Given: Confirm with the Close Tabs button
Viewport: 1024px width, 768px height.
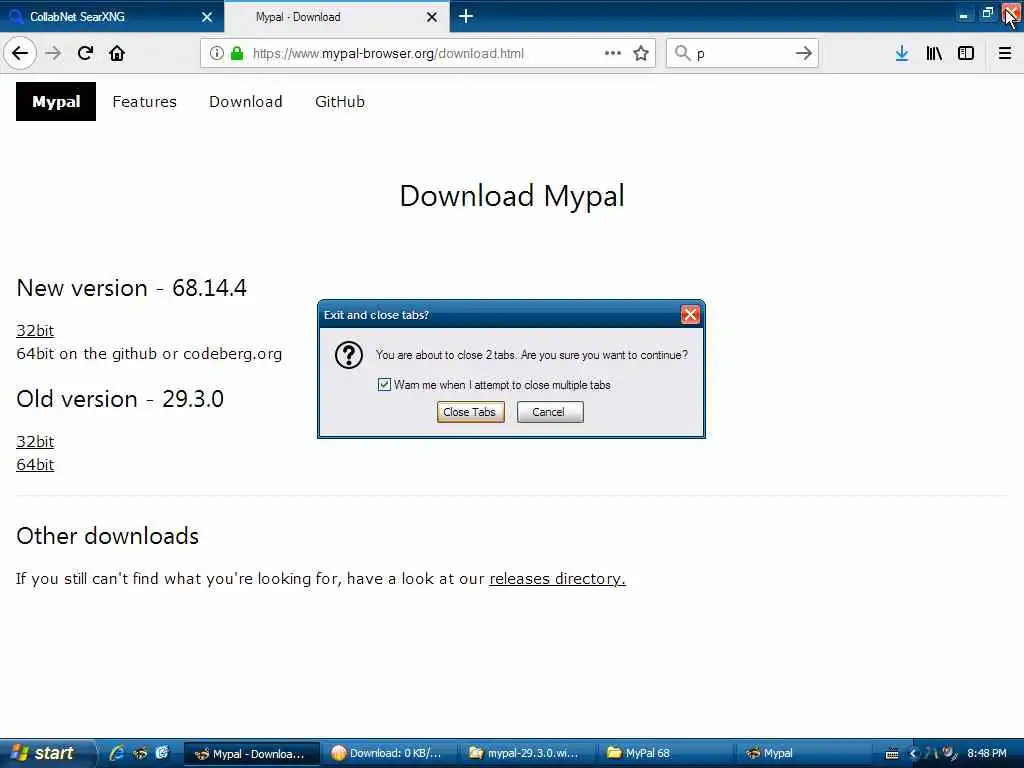Looking at the screenshot, I should pos(470,412).
